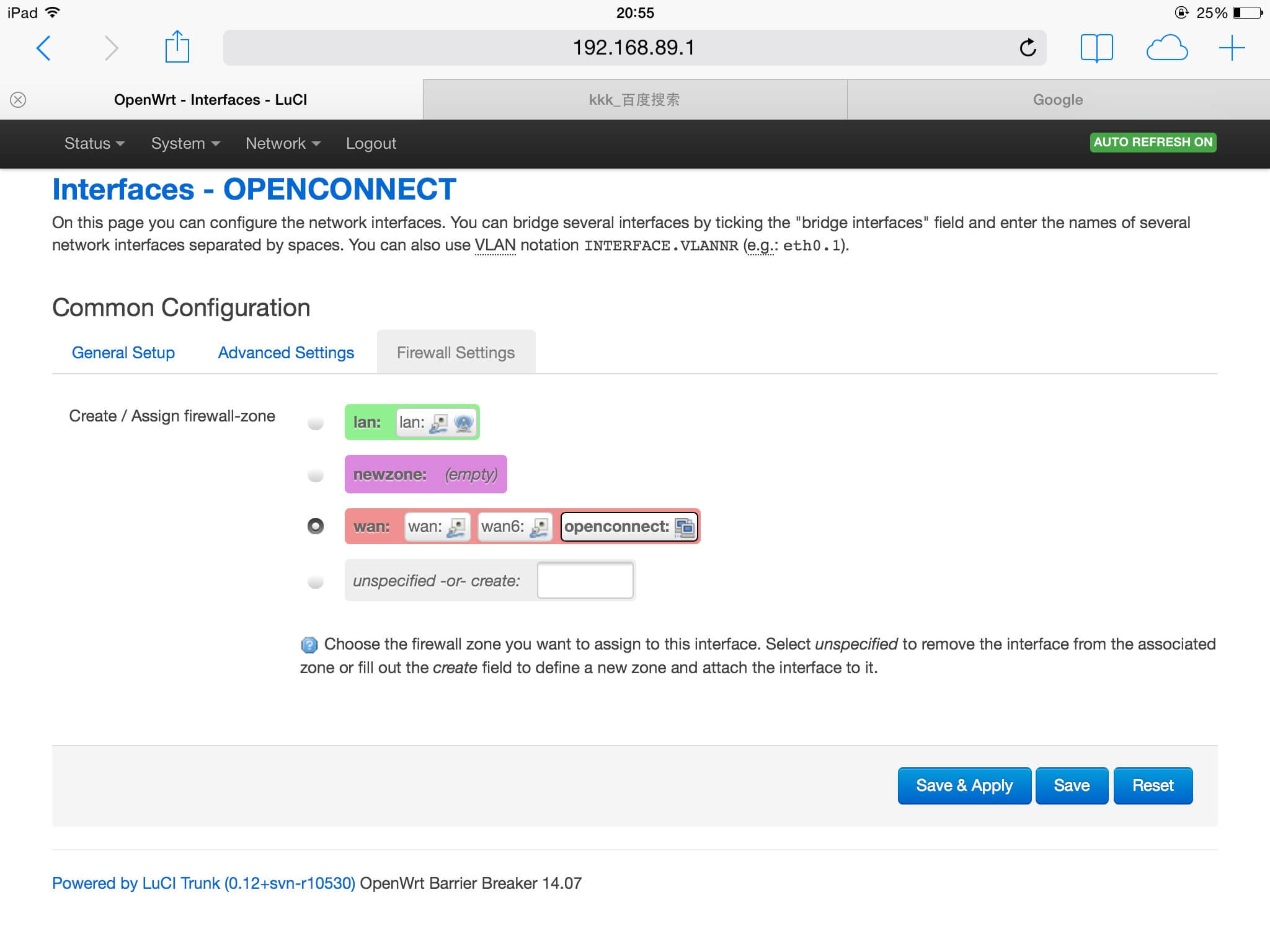Open the bookmarks book icon
Viewport: 1270px width, 952px height.
pos(1096,48)
